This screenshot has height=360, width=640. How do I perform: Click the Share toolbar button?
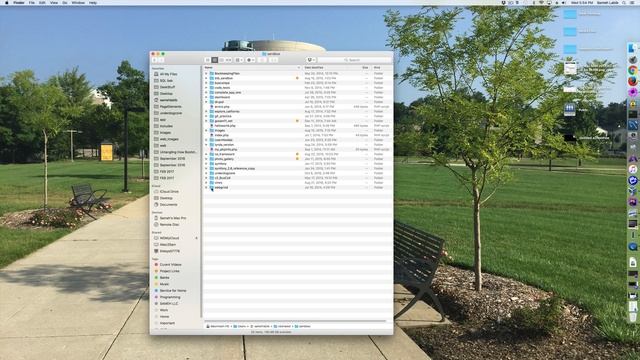coord(262,60)
